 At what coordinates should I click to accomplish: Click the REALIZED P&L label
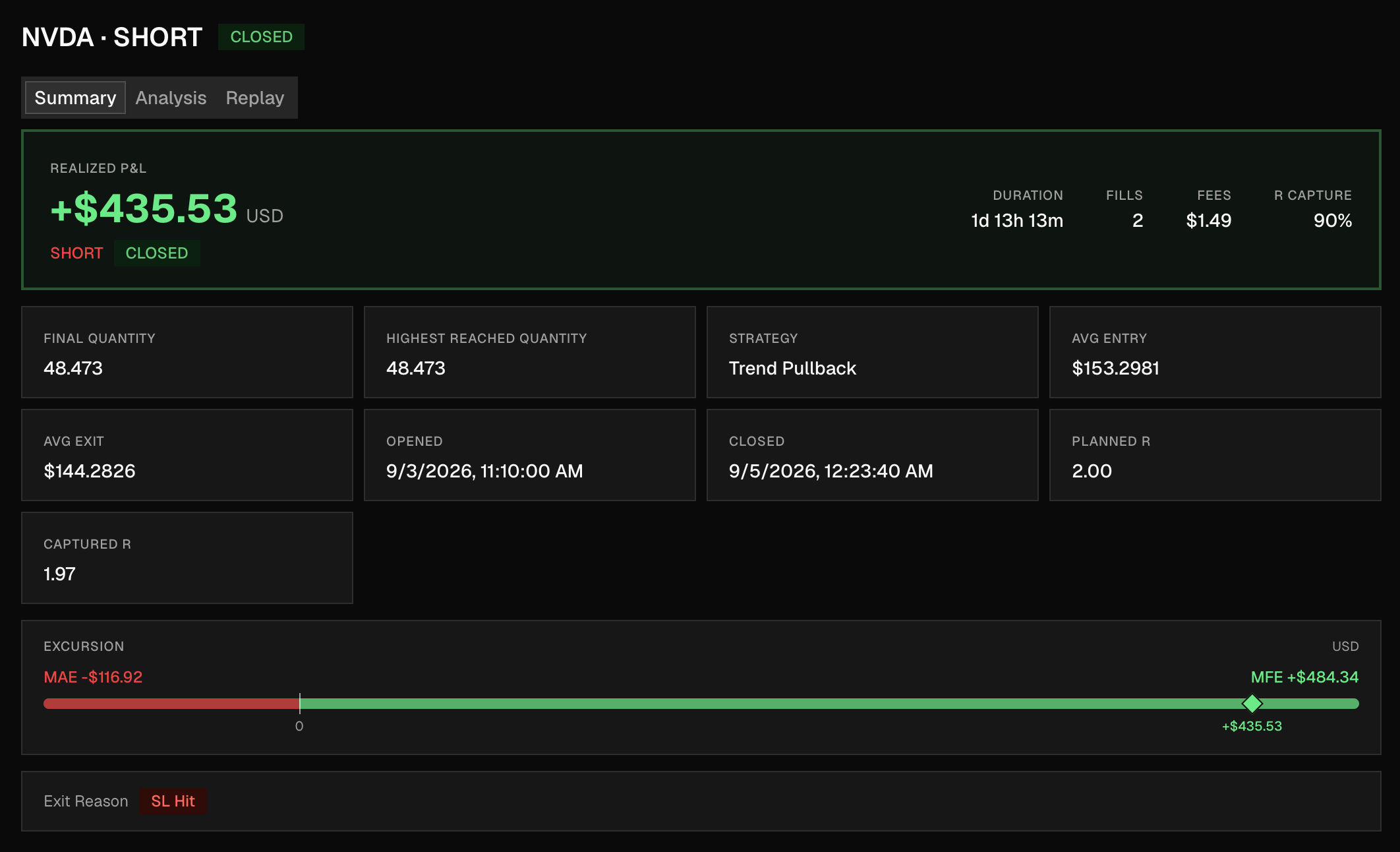[98, 168]
